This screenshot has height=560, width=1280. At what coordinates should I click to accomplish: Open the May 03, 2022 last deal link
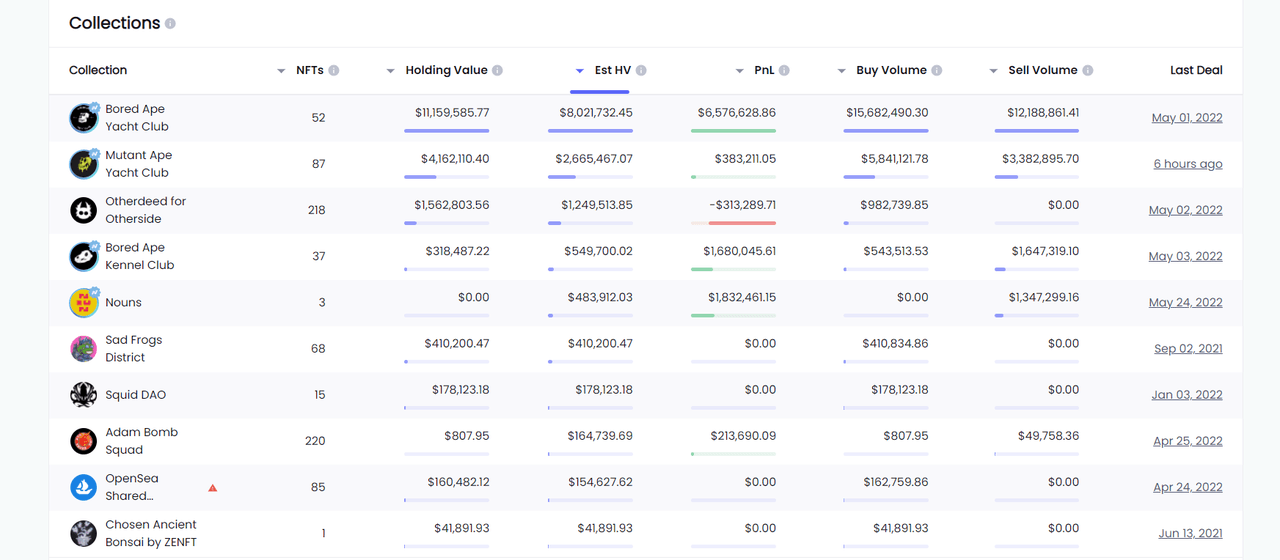coord(1186,256)
